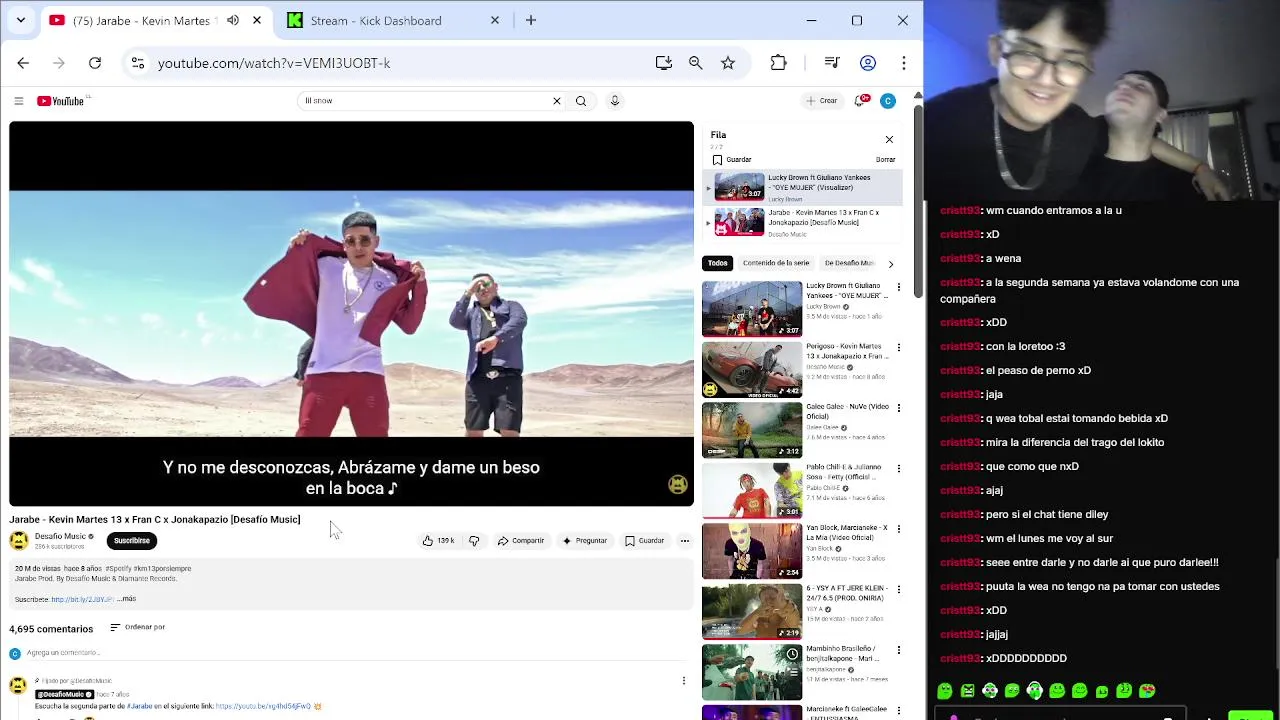Open Galee Galee NuVe thumbnail
Viewport: 1280px width, 720px height.
[x=752, y=430]
